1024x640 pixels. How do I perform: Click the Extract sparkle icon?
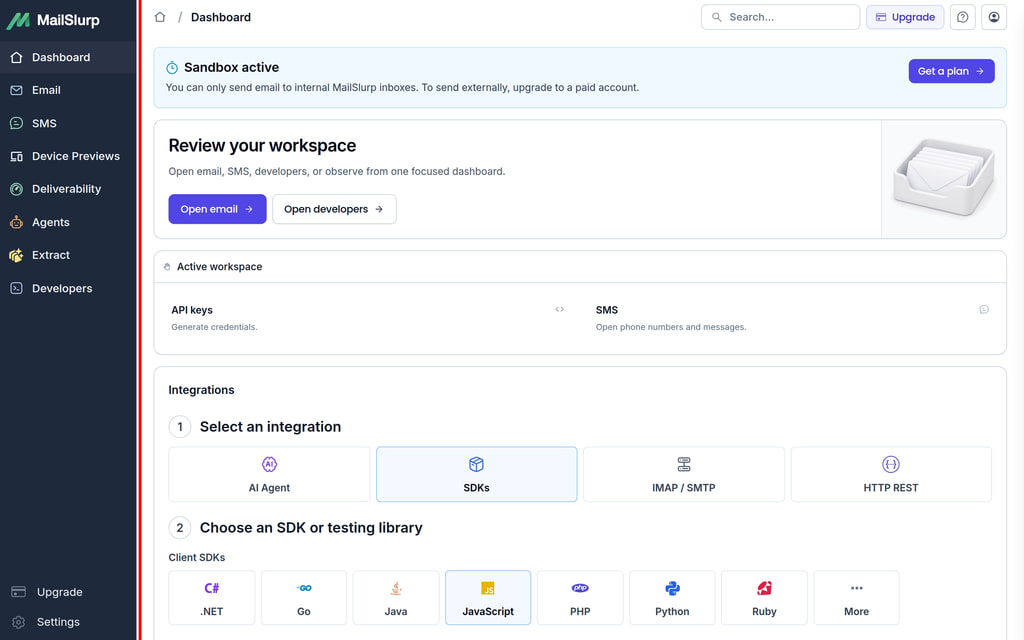(16, 255)
